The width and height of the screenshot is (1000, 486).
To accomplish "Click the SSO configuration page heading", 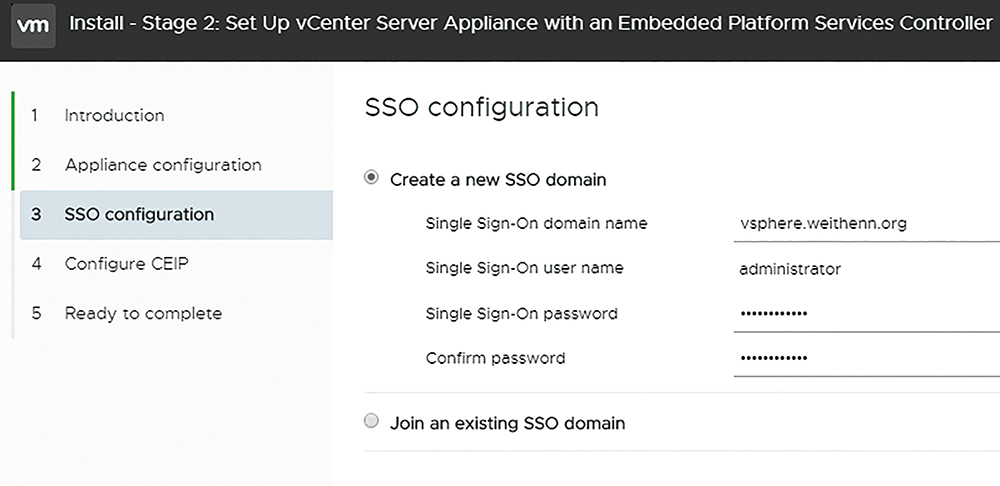I will 482,107.
